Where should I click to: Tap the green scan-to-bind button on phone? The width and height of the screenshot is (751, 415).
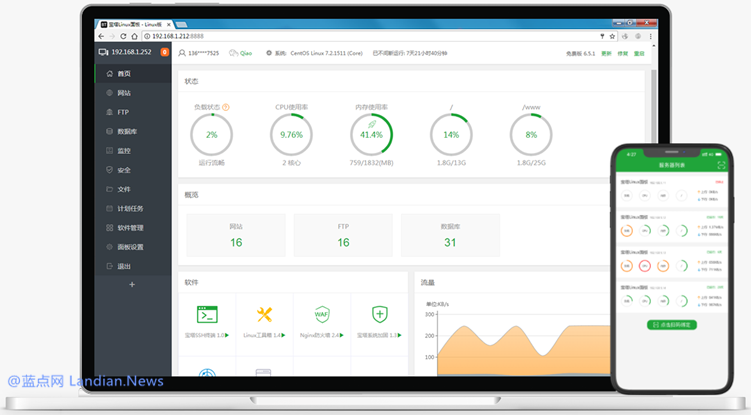coord(671,325)
